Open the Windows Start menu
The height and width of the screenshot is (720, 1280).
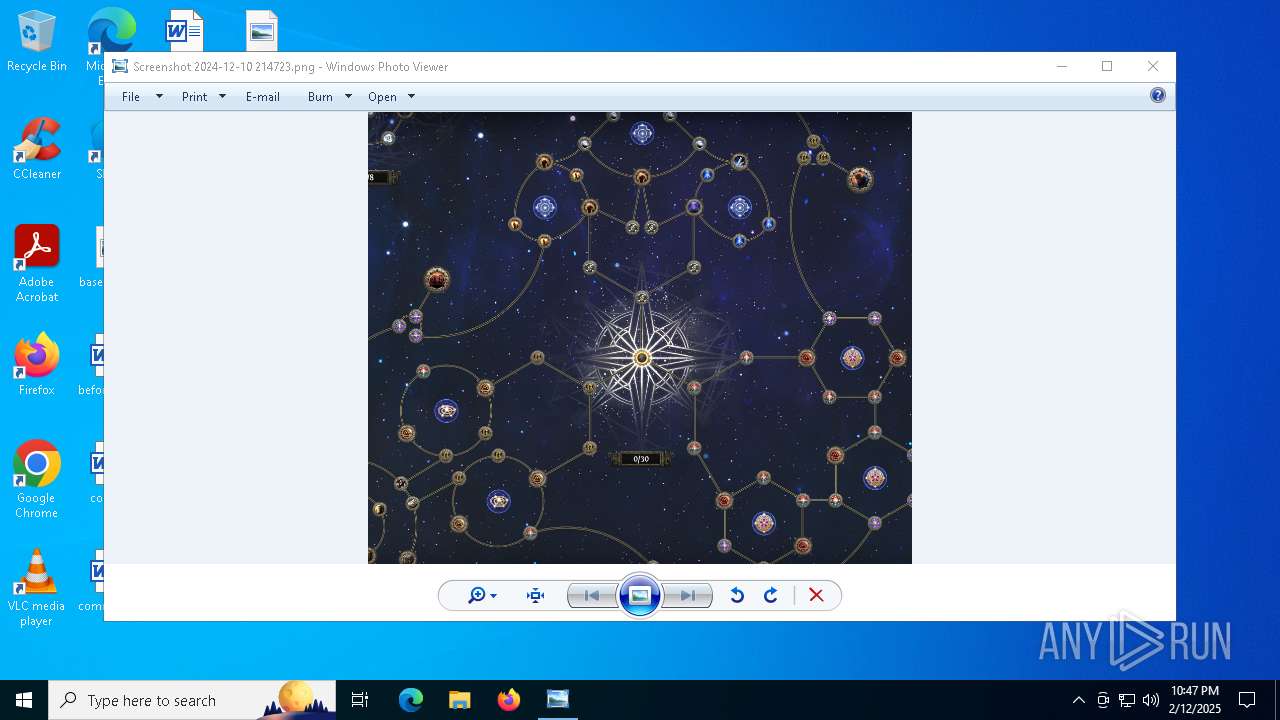tap(24, 700)
